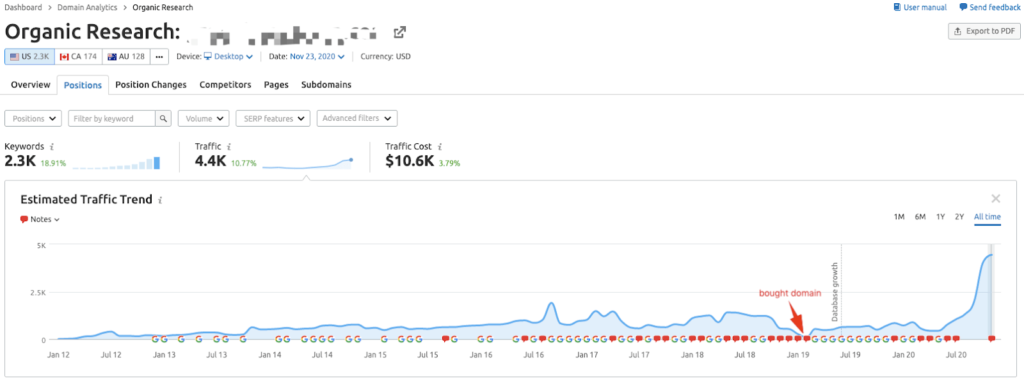Click the keyword search magnifier icon
The image size is (1024, 383).
(x=164, y=118)
